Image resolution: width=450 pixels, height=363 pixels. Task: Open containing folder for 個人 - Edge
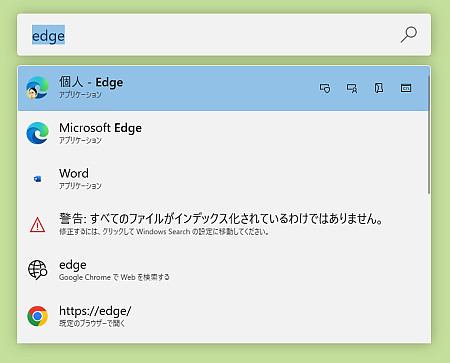click(x=379, y=88)
